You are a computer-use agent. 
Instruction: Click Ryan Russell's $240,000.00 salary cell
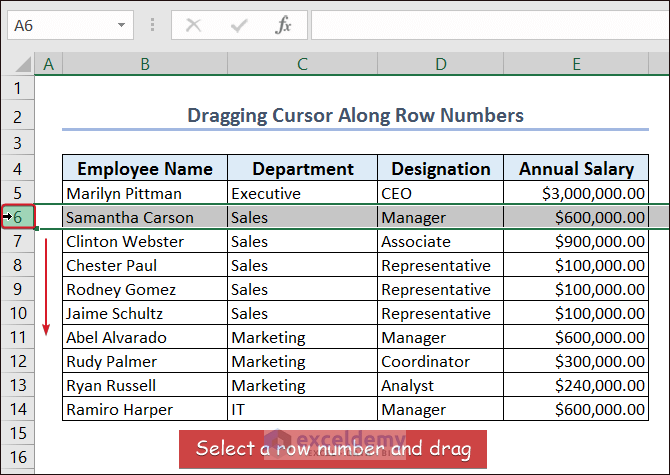click(576, 385)
